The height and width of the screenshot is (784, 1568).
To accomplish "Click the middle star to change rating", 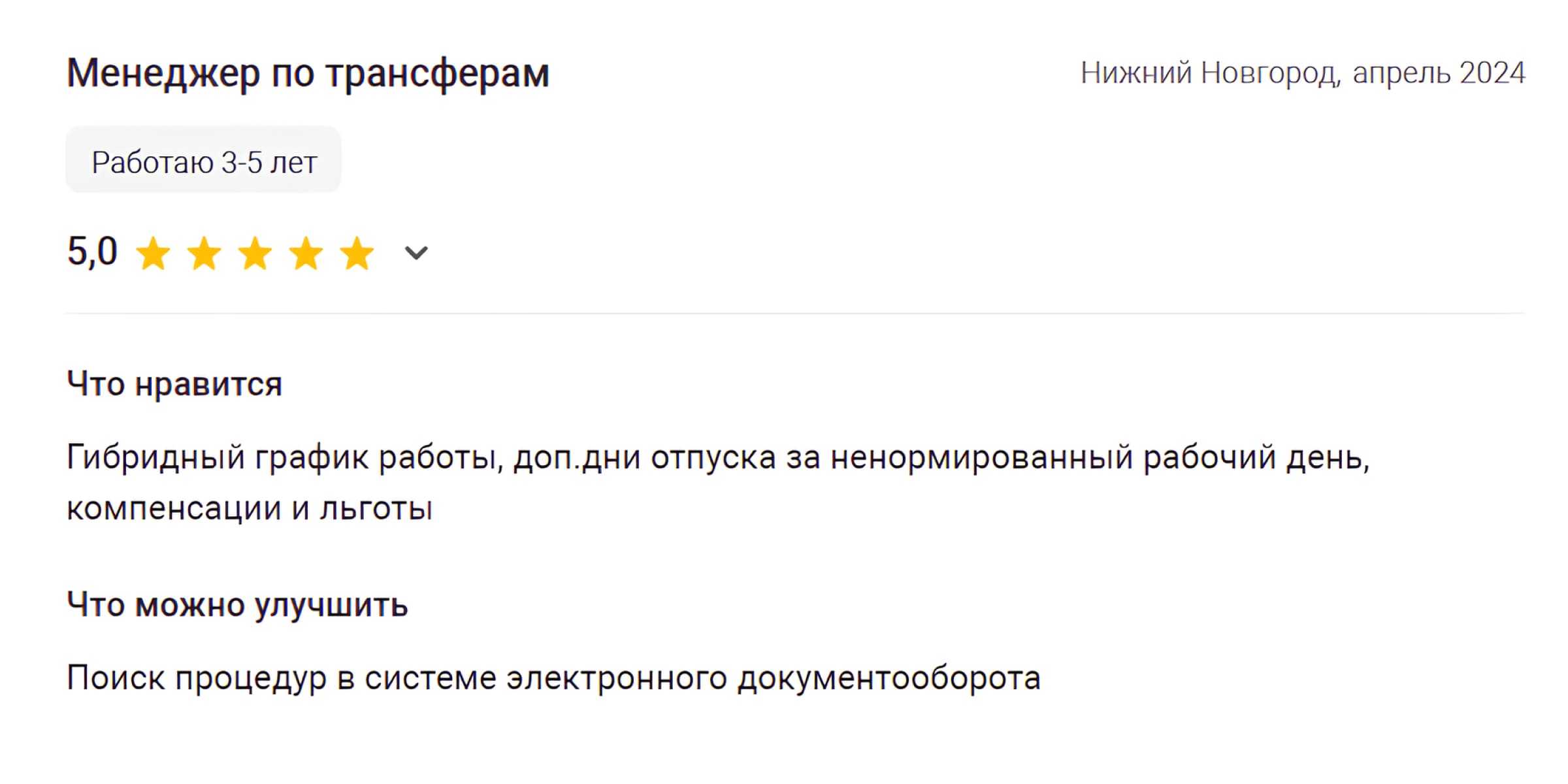I will click(x=256, y=253).
